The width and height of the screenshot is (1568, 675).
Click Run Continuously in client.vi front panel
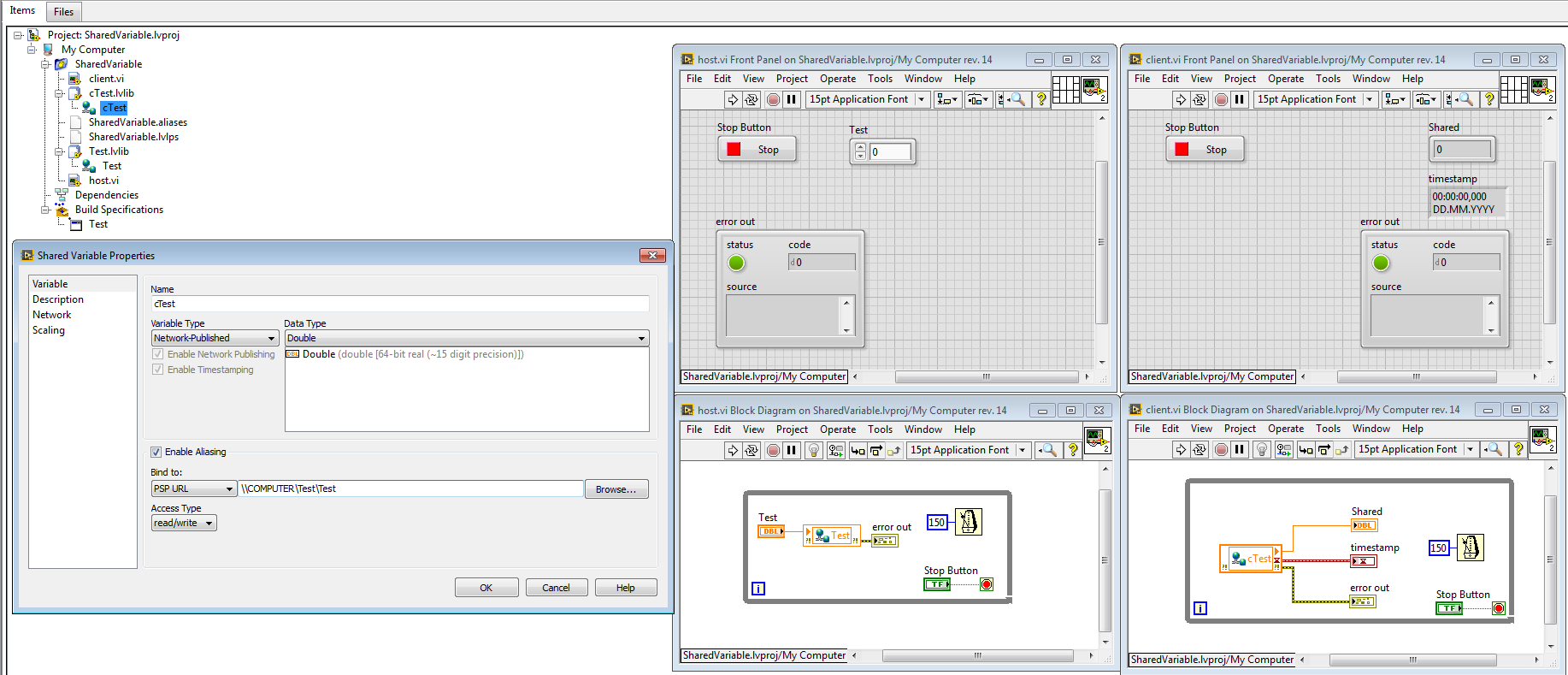click(1200, 99)
